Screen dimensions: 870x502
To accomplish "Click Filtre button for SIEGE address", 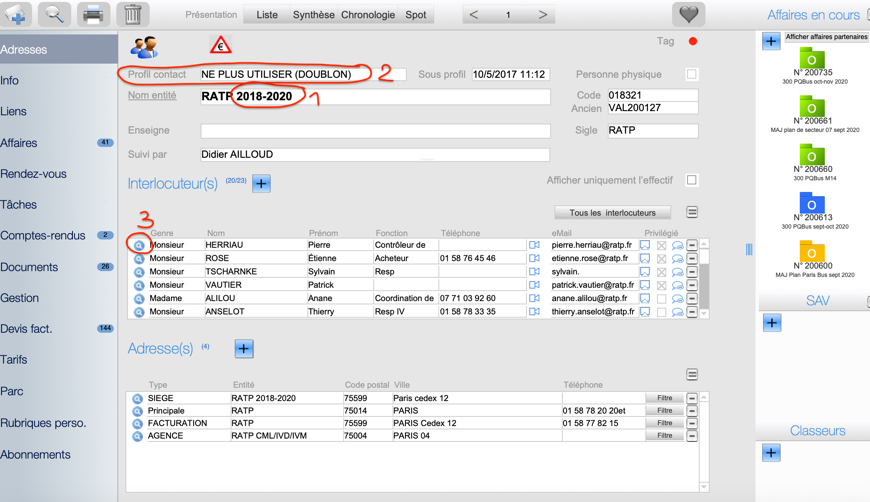I will tap(664, 398).
